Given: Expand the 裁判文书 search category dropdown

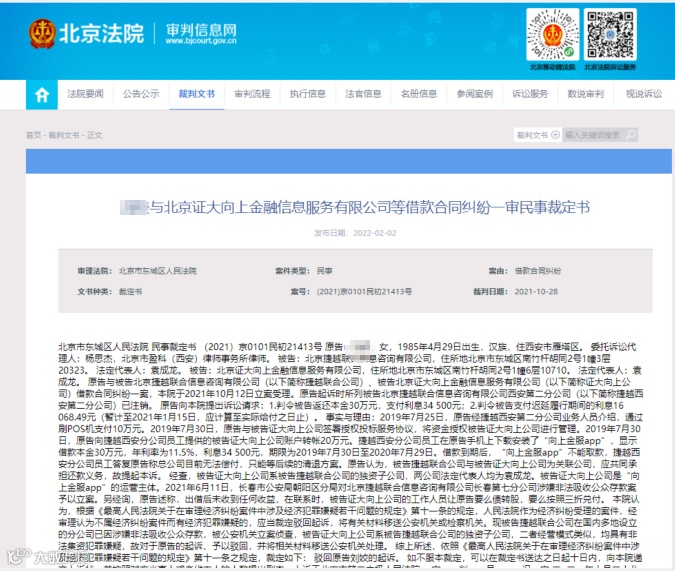Looking at the screenshot, I should click(x=538, y=135).
